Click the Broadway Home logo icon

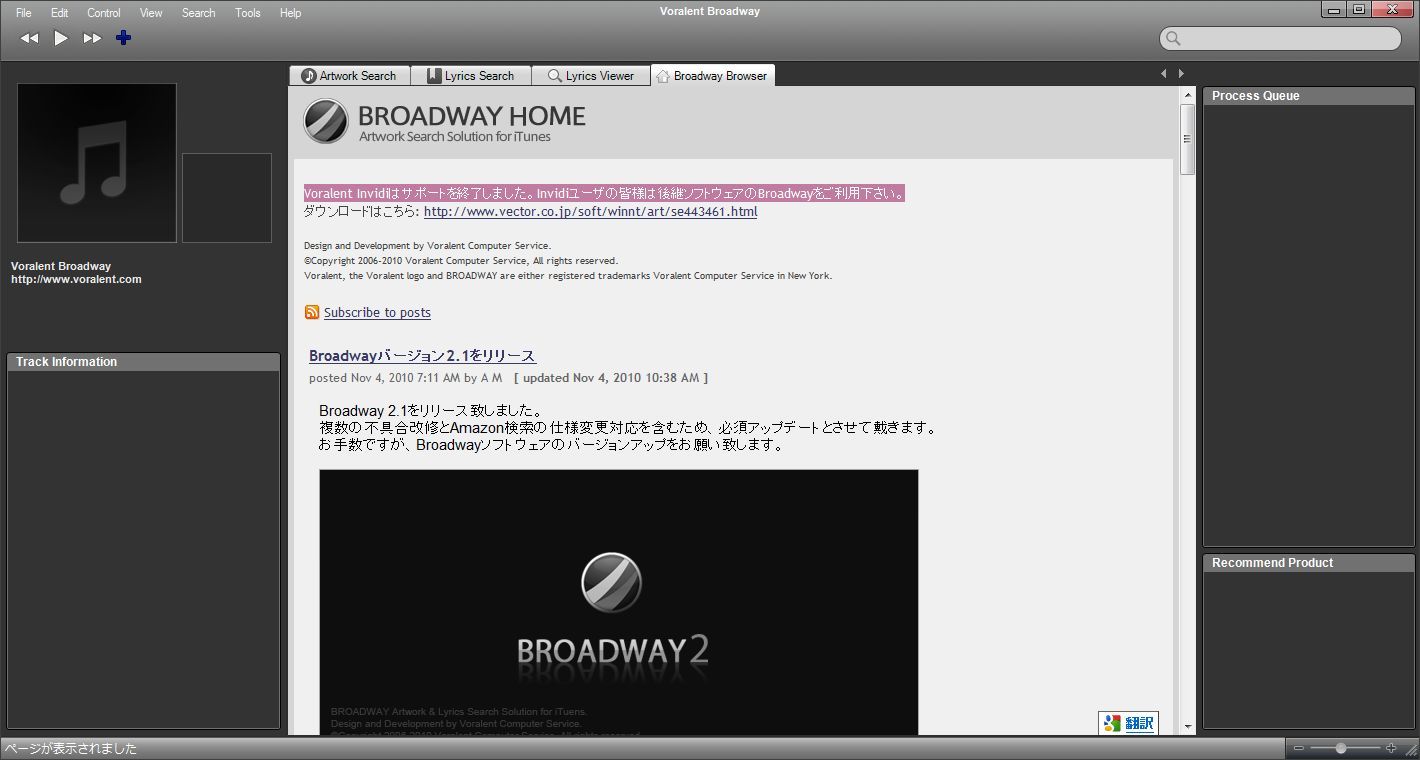click(x=326, y=122)
